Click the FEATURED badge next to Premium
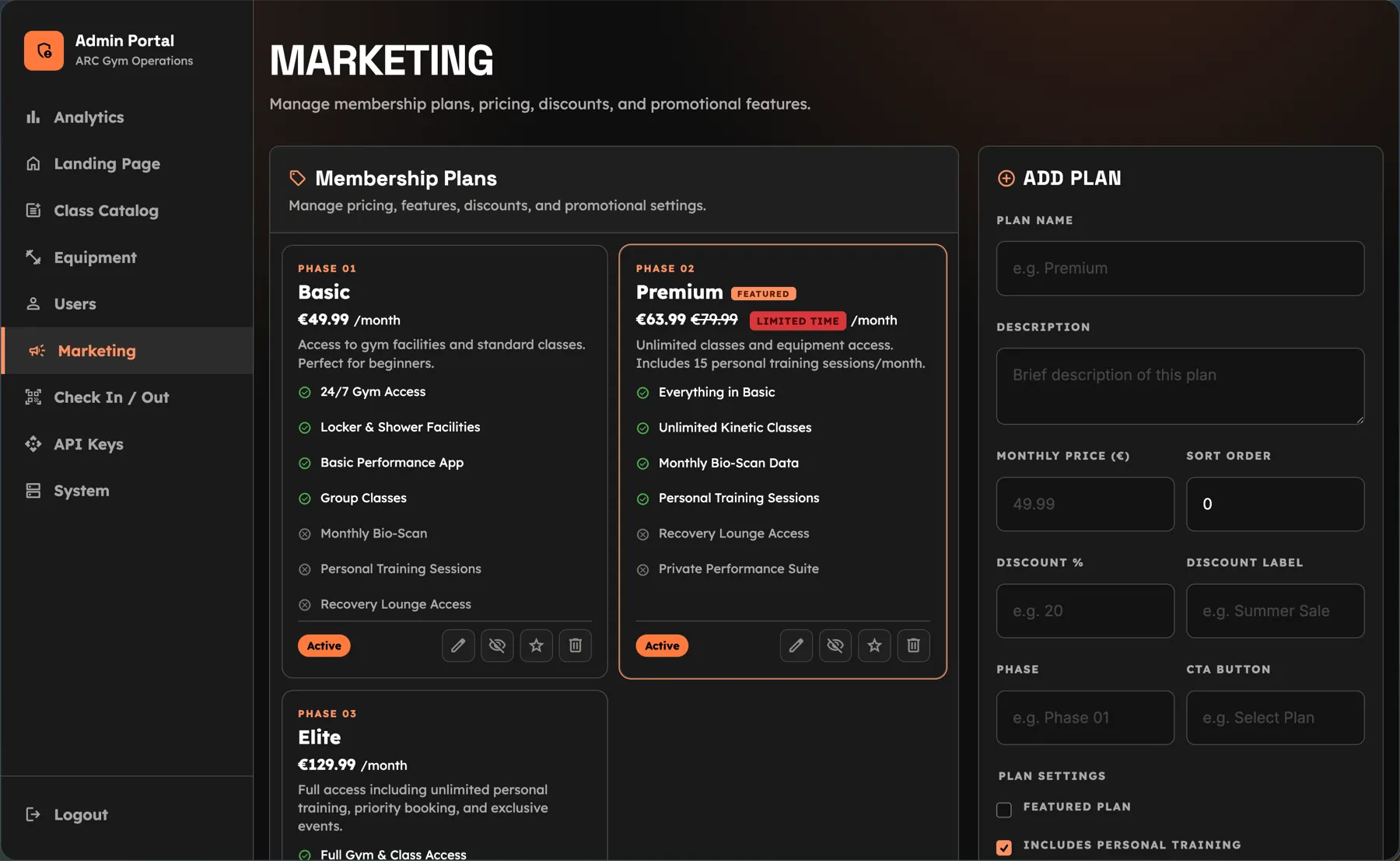The height and width of the screenshot is (861, 1400). [x=763, y=294]
